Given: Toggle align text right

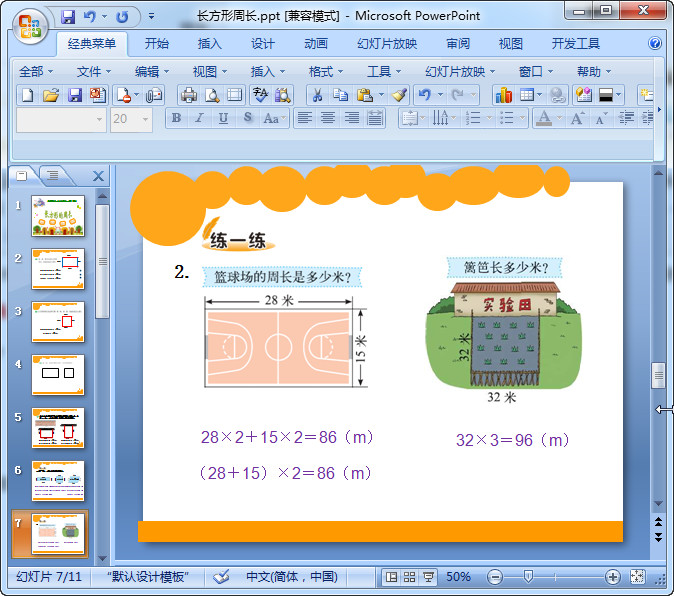Looking at the screenshot, I should [x=352, y=118].
